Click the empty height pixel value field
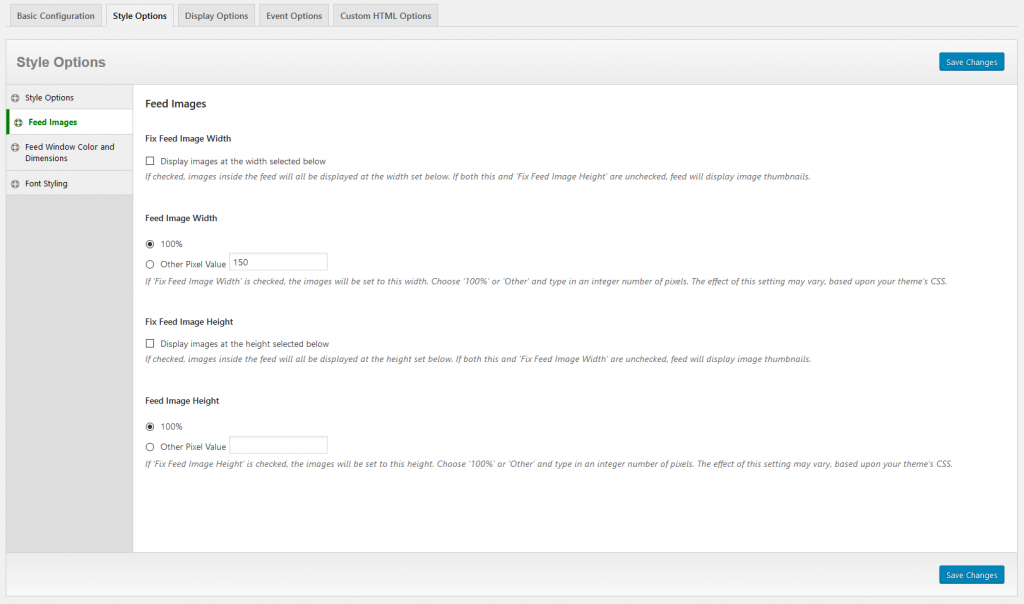This screenshot has width=1024, height=604. (278, 445)
